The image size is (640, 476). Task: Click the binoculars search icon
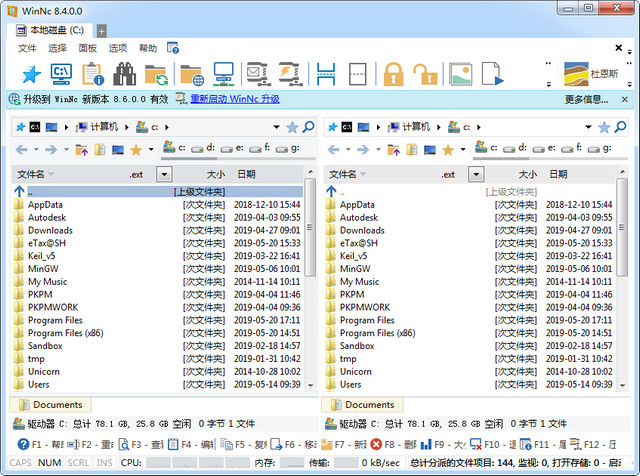(125, 73)
